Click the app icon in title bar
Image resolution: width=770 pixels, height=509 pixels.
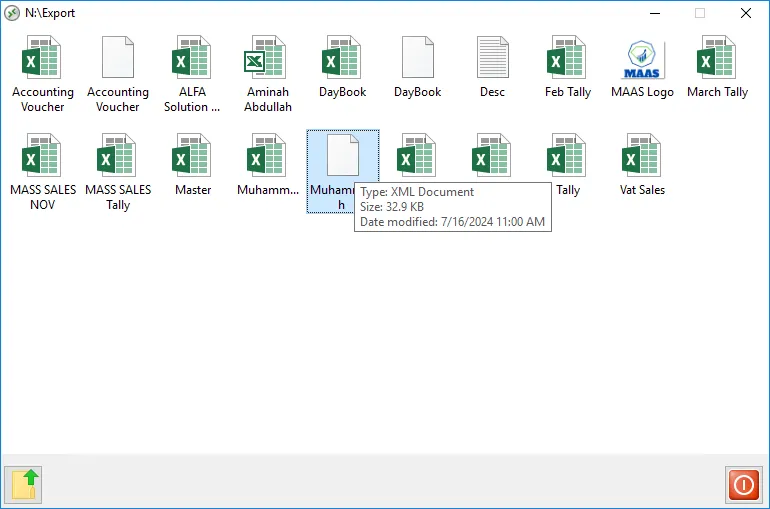pyautogui.click(x=12, y=13)
